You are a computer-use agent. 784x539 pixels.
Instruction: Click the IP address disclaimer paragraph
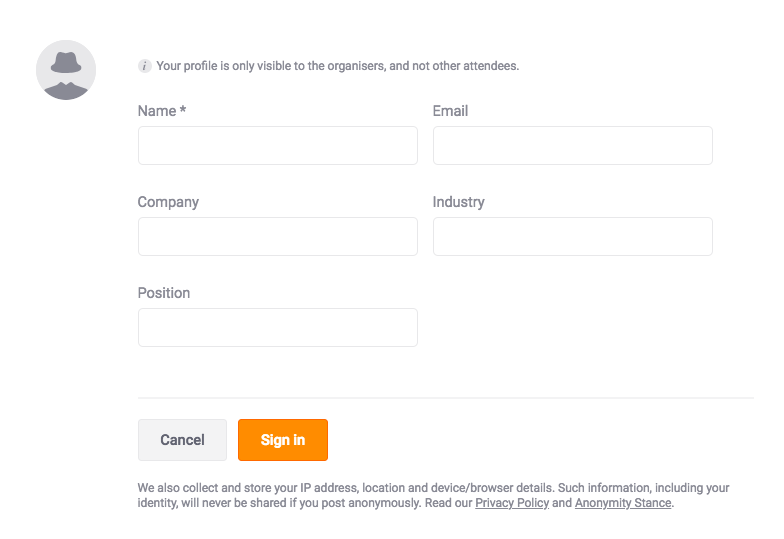(434, 496)
